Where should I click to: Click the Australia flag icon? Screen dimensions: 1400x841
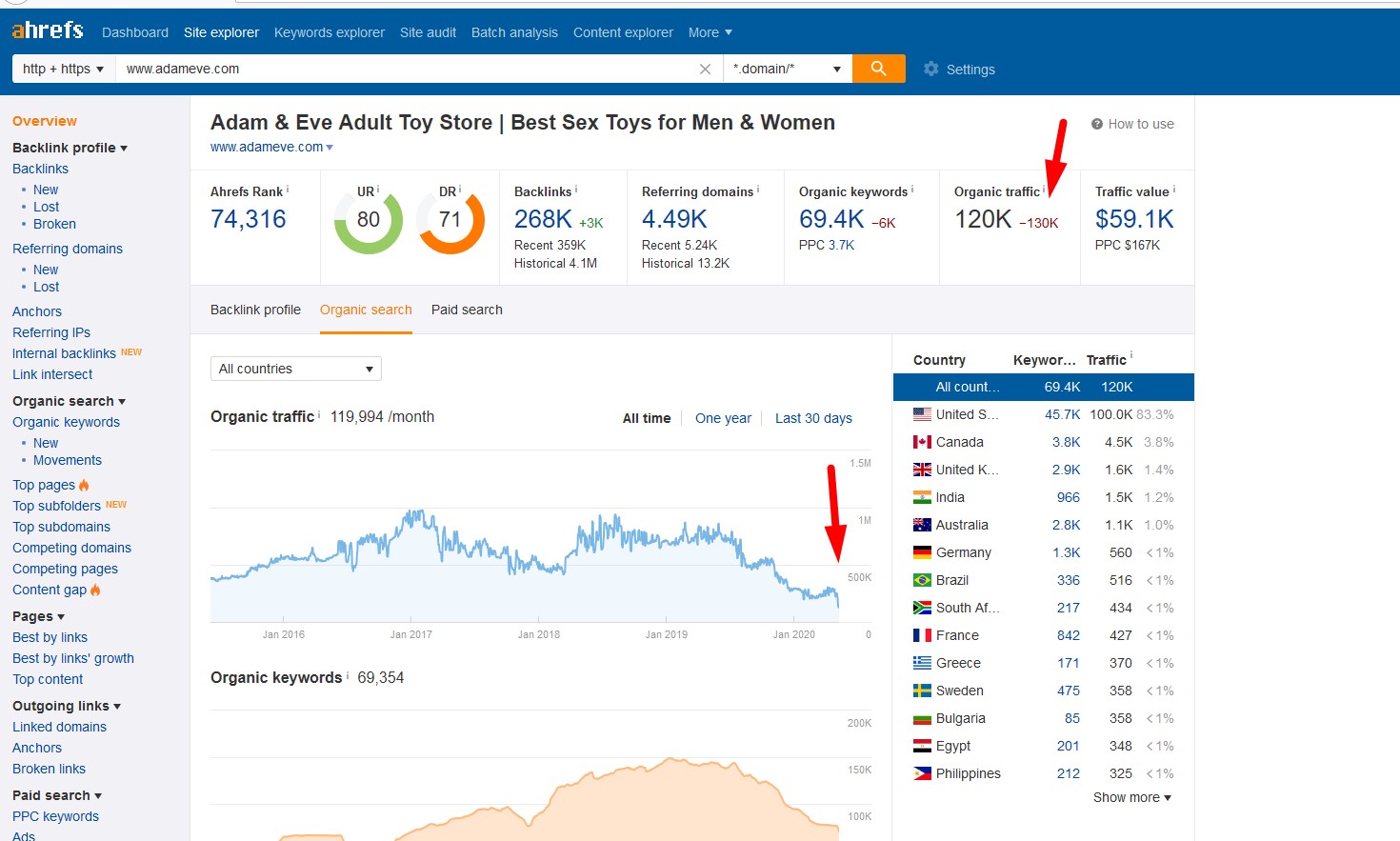pos(922,525)
